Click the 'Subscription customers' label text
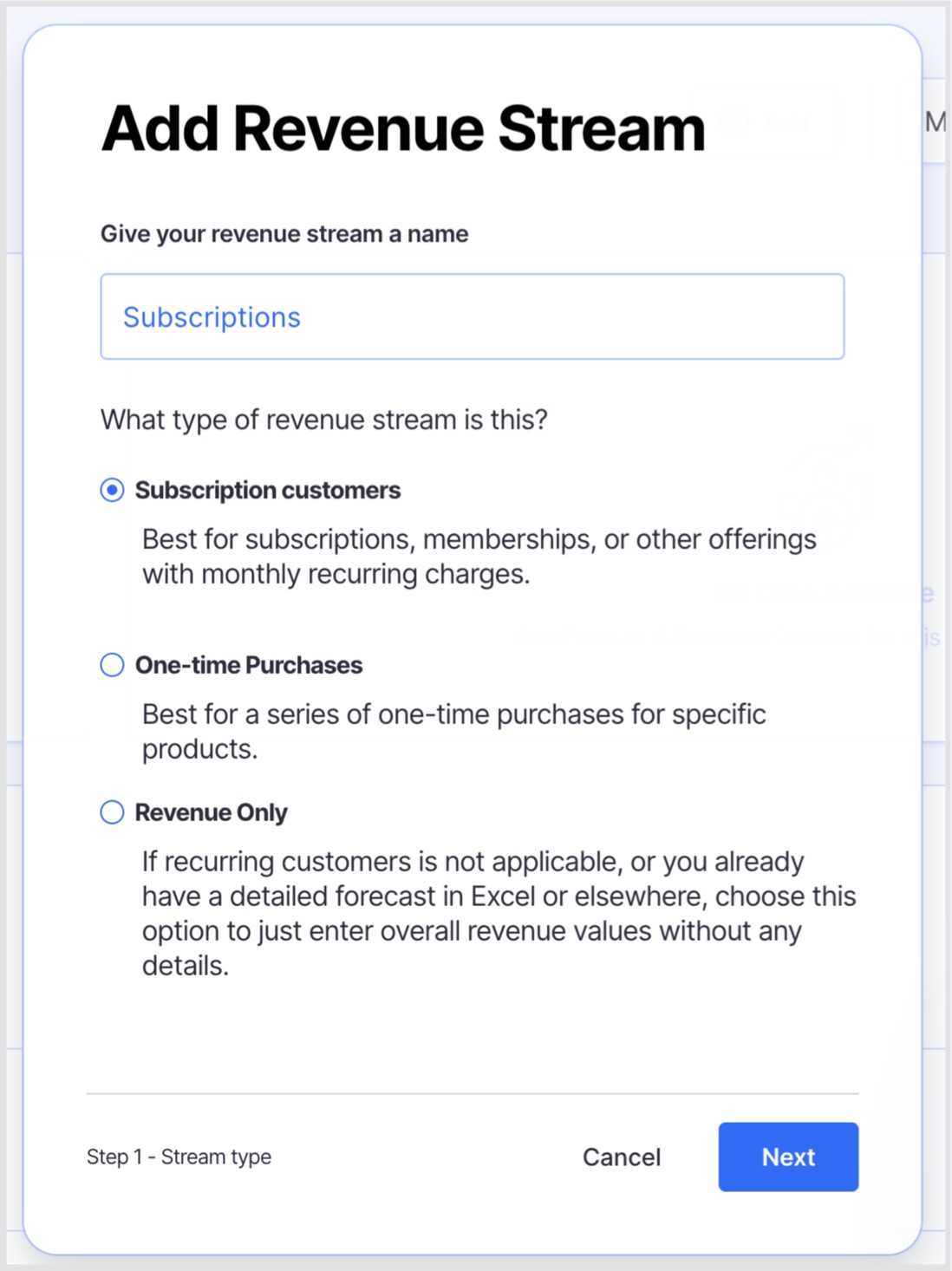The image size is (952, 1271). coord(267,491)
